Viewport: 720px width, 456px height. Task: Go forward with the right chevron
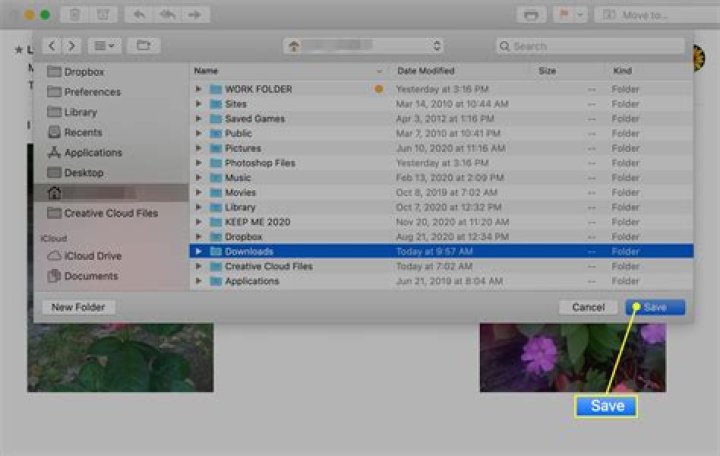(71, 45)
